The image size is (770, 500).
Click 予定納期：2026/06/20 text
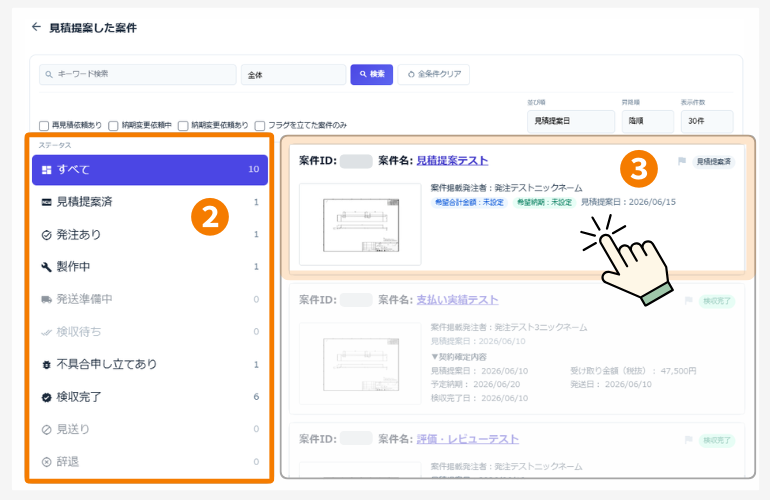pyautogui.click(x=475, y=384)
